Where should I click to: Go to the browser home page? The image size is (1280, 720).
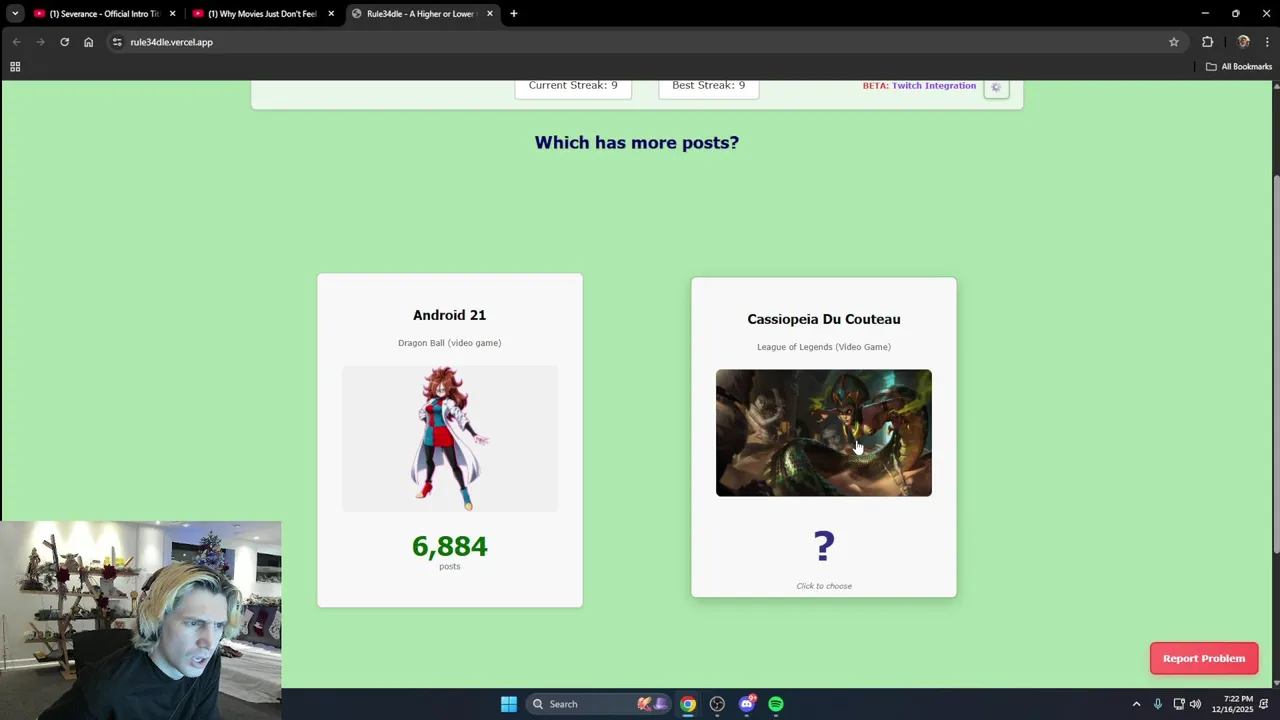coord(89,42)
